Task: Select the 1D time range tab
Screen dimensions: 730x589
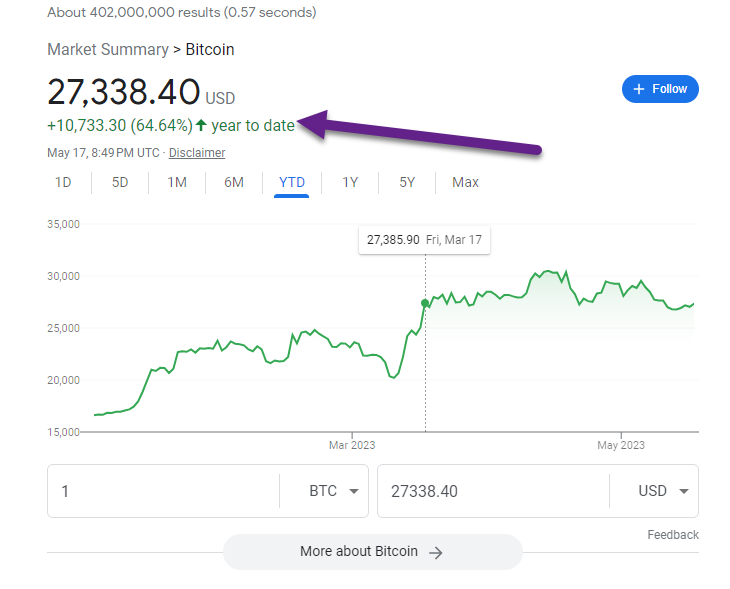Action: [x=63, y=182]
